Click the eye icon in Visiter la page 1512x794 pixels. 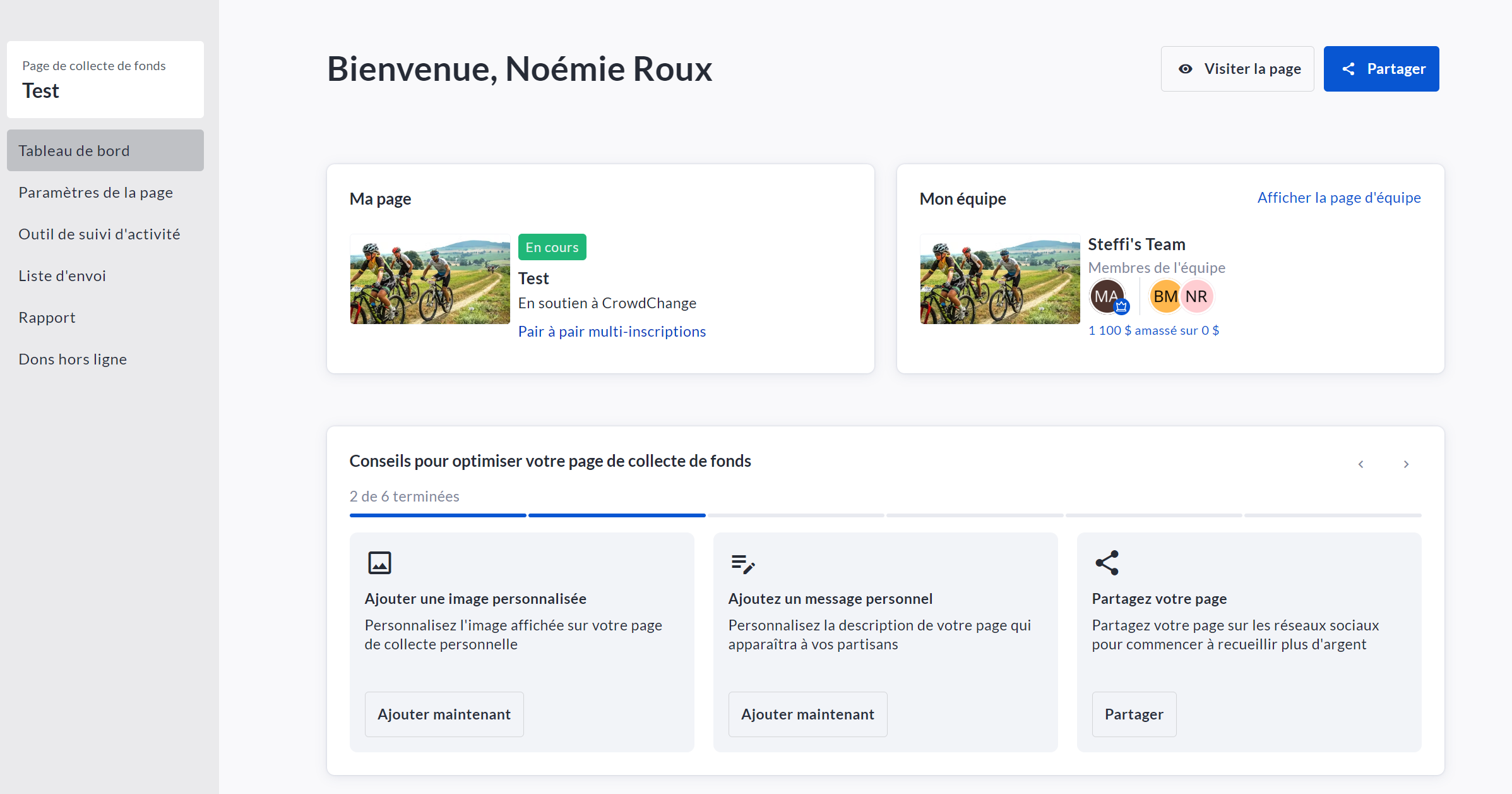coord(1185,69)
